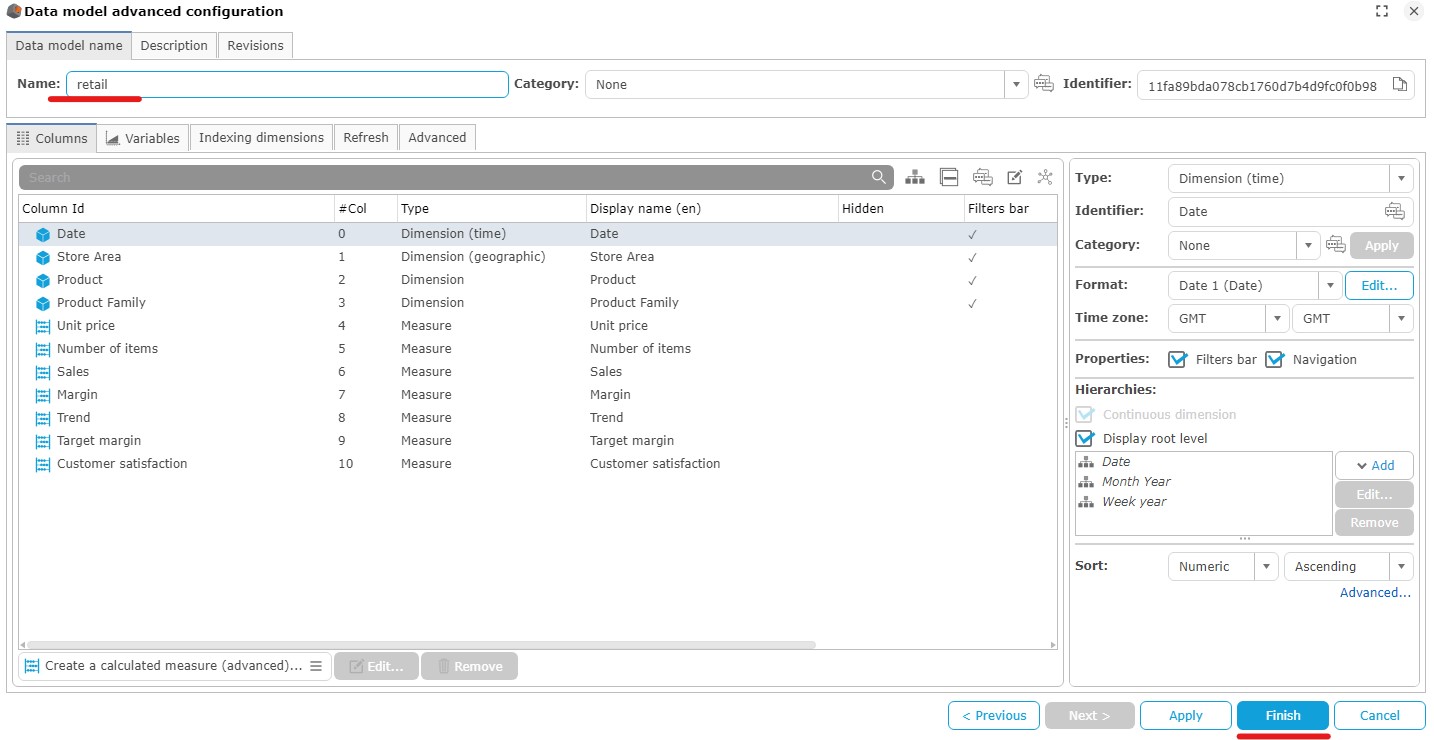Image resolution: width=1434 pixels, height=740 pixels.
Task: Click the network graph icon in column toolbar
Action: coord(1045,177)
